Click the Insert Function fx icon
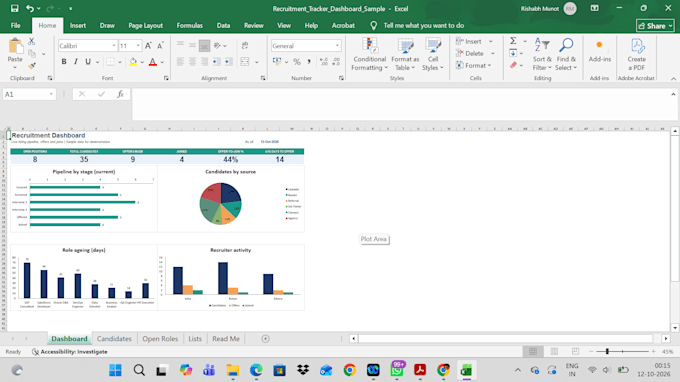The image size is (680, 382). (120, 94)
